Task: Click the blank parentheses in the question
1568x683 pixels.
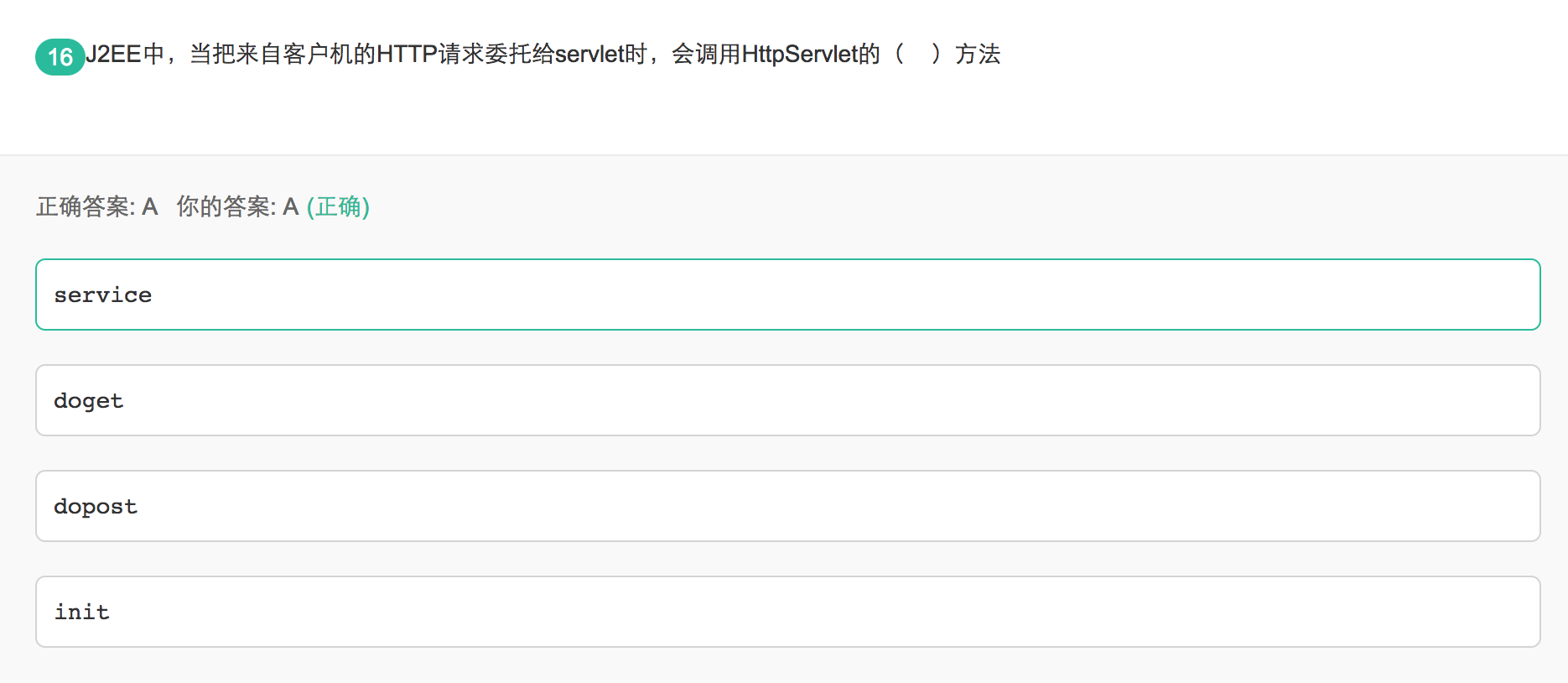Action: 917,55
